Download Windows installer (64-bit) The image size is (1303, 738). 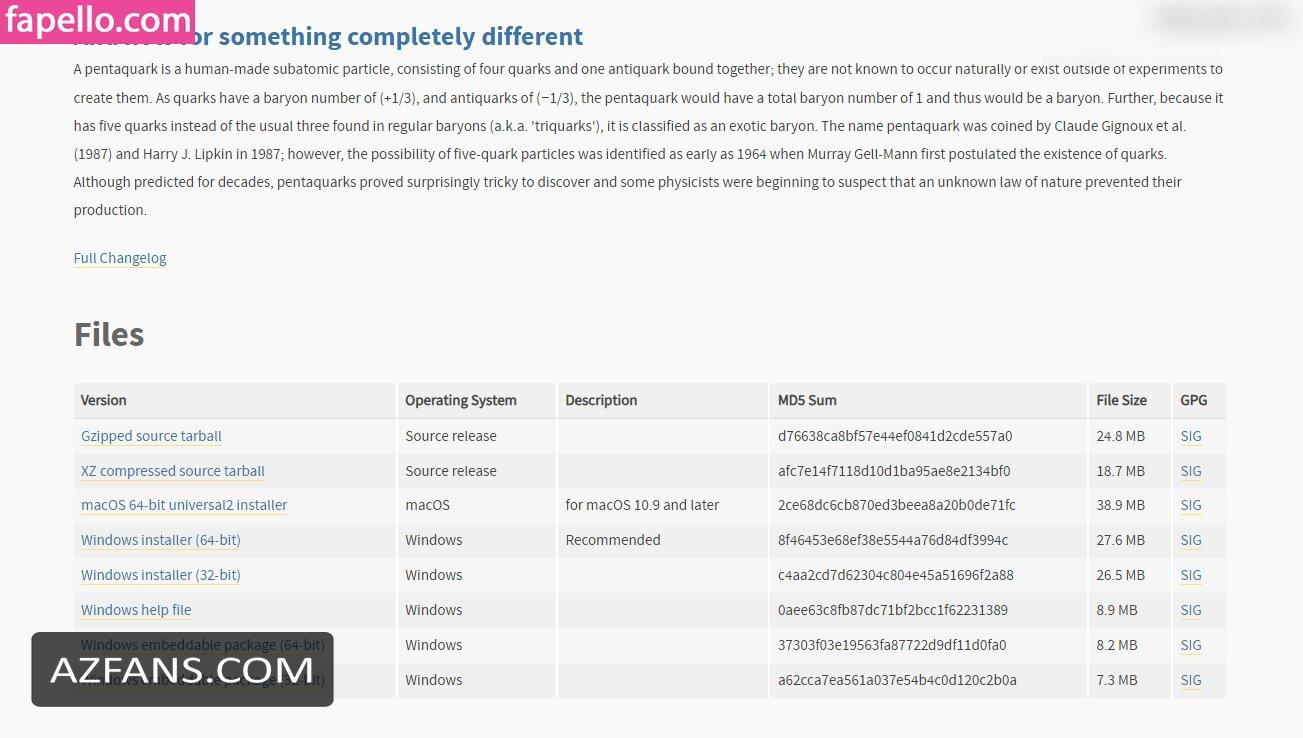[x=161, y=540]
